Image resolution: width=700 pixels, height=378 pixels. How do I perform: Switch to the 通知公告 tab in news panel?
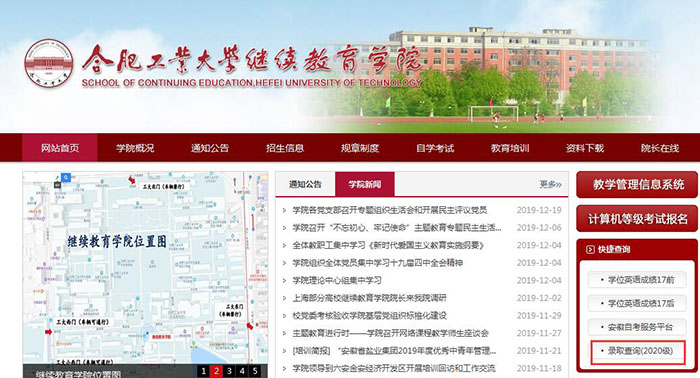[305, 184]
